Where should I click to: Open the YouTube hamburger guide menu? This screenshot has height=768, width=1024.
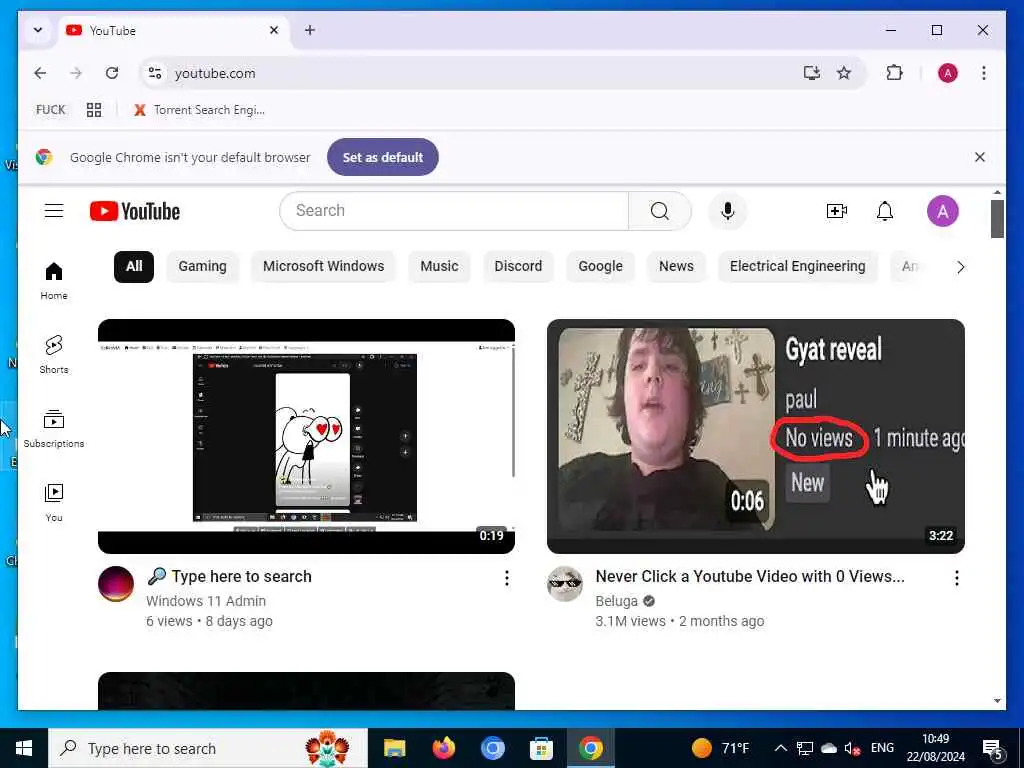coord(54,211)
